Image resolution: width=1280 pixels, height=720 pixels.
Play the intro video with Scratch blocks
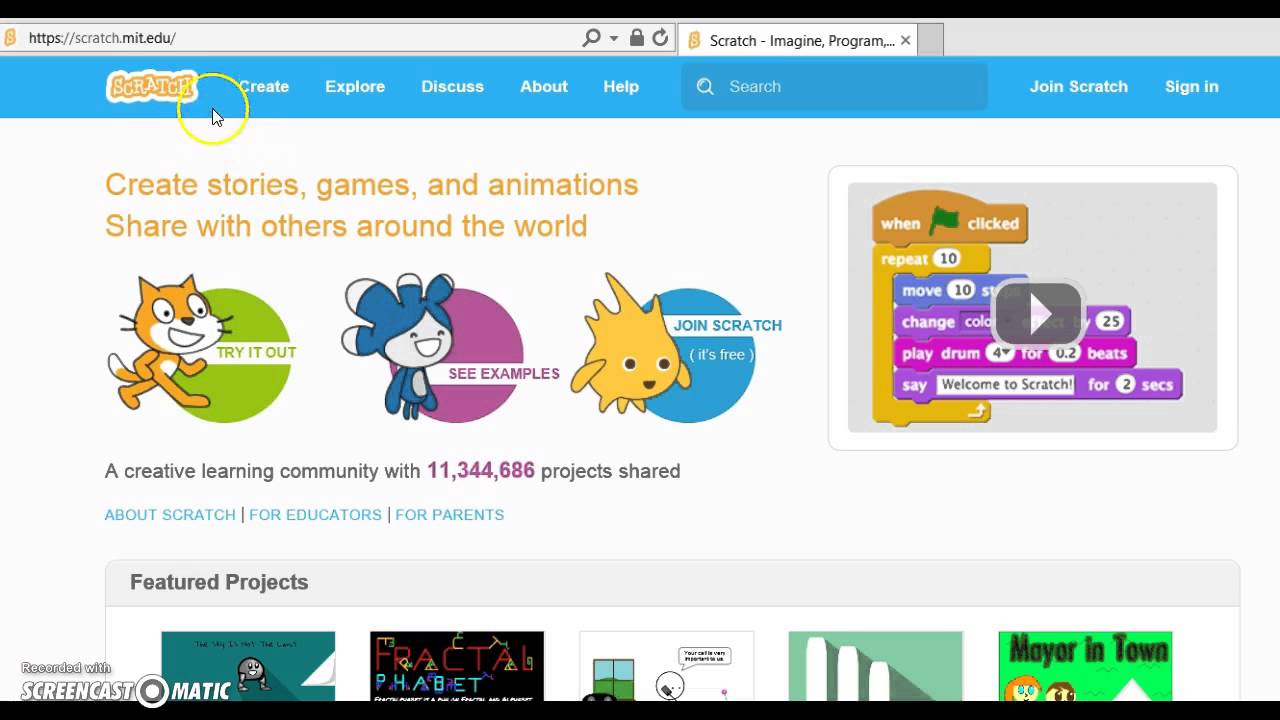(x=1038, y=313)
